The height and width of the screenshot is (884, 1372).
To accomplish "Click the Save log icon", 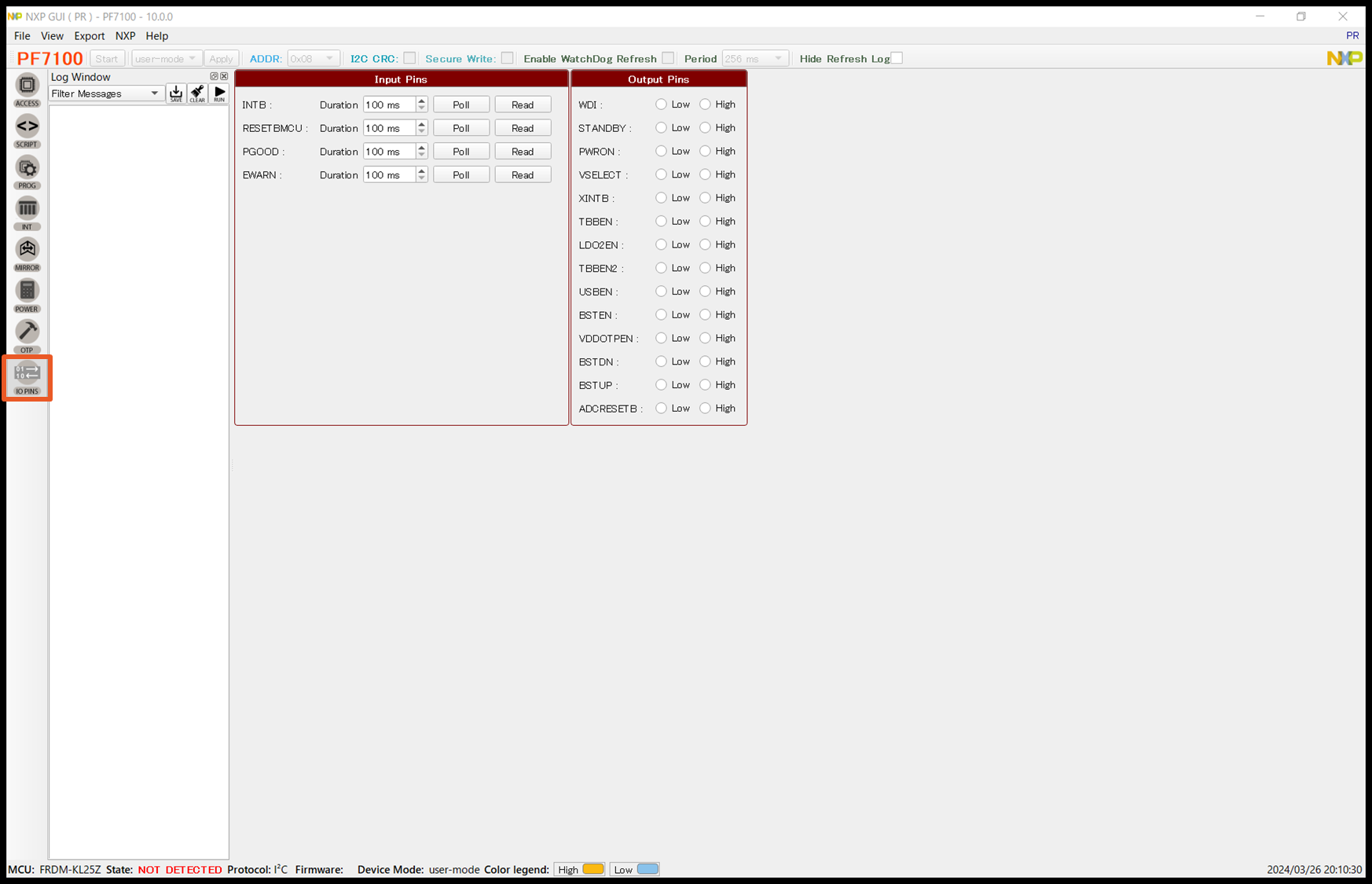I will click(176, 94).
